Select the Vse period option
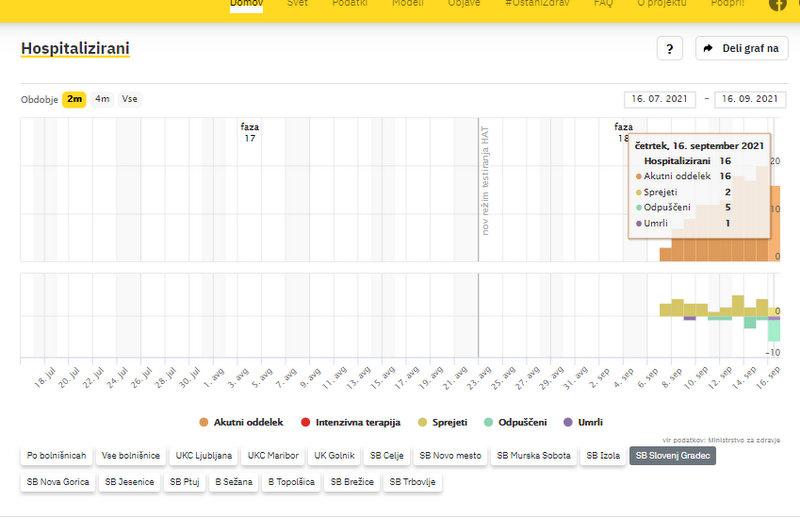This screenshot has height=518, width=800. 130,99
